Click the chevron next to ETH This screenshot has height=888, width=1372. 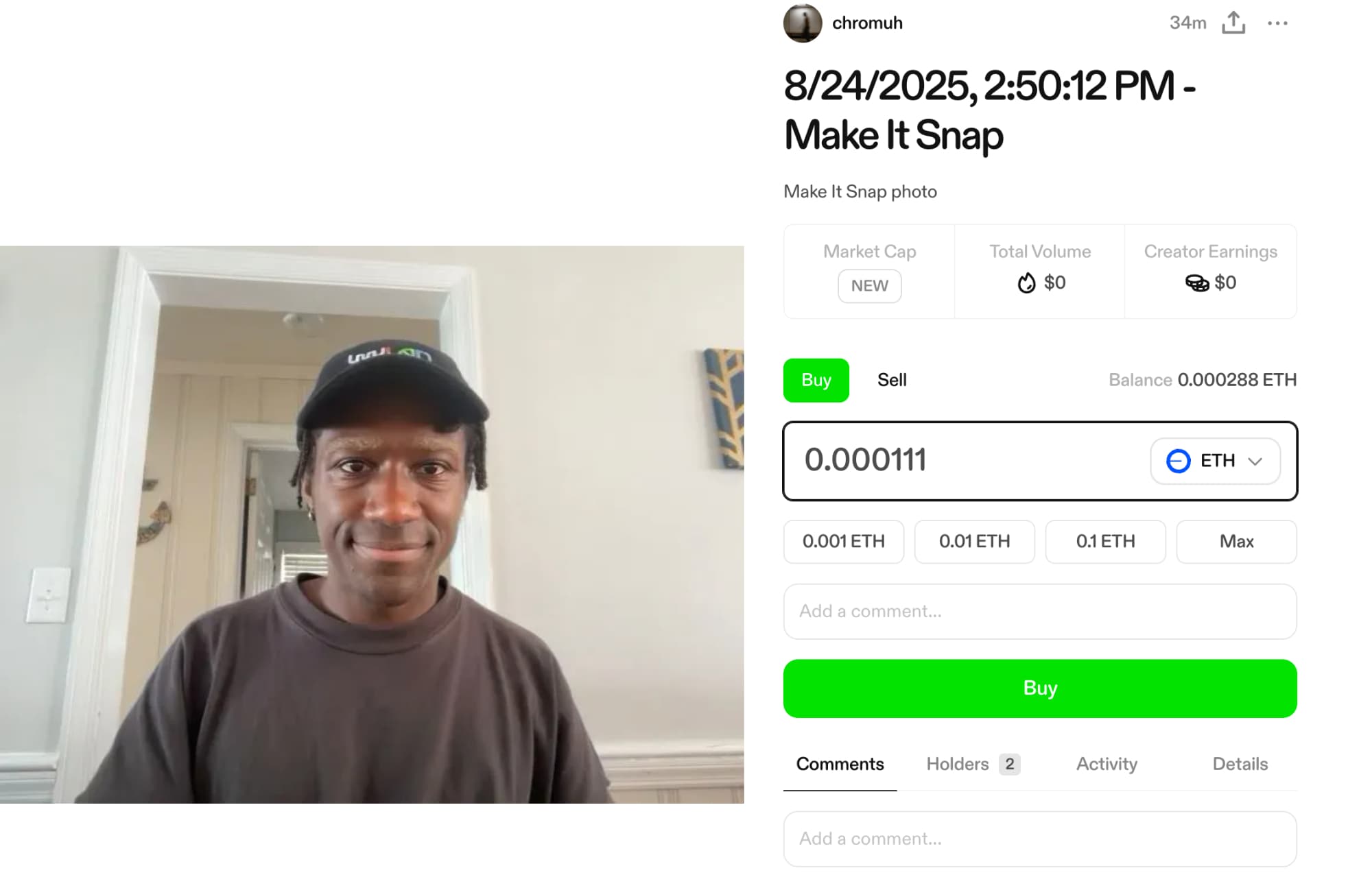point(1255,461)
